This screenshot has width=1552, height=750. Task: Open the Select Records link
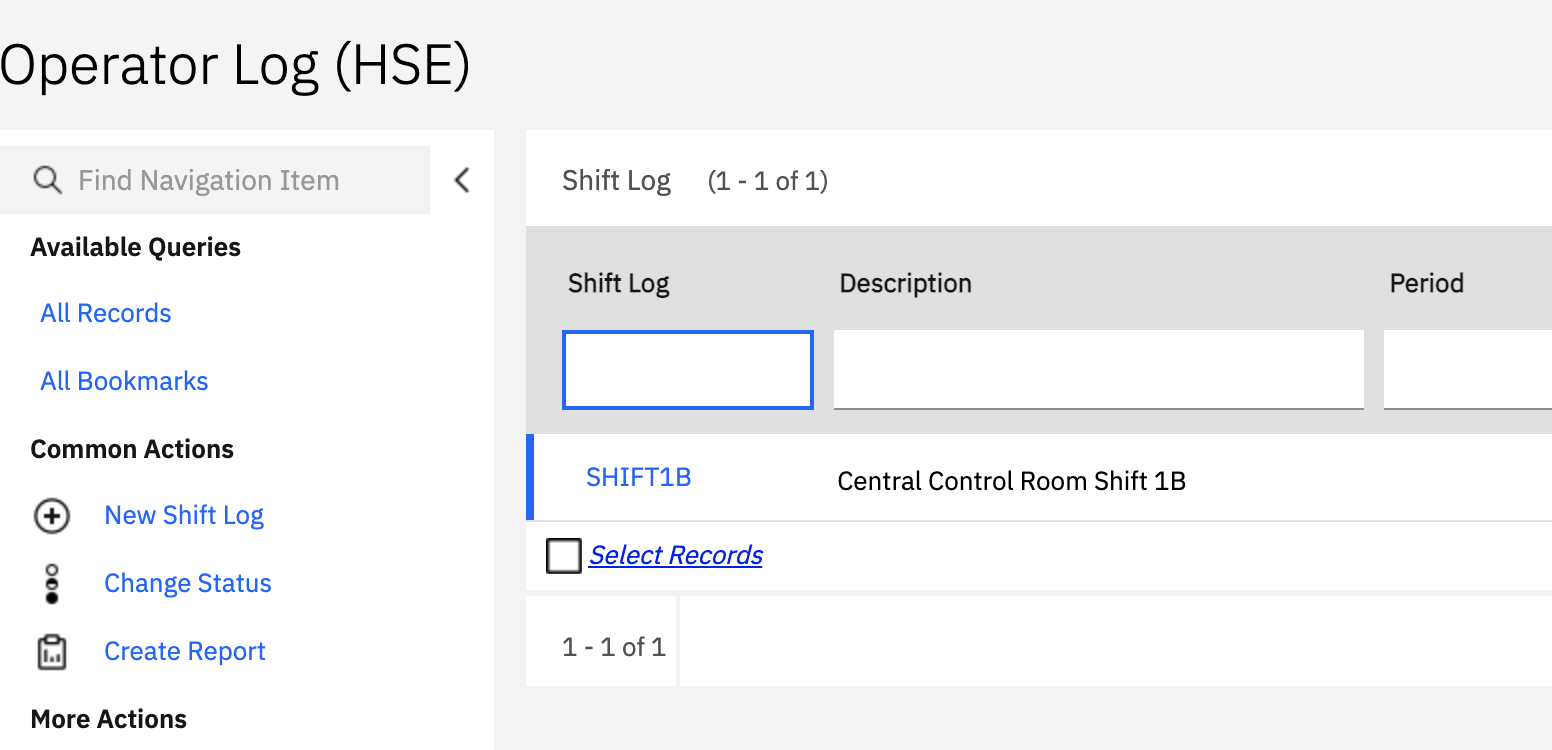(x=676, y=555)
